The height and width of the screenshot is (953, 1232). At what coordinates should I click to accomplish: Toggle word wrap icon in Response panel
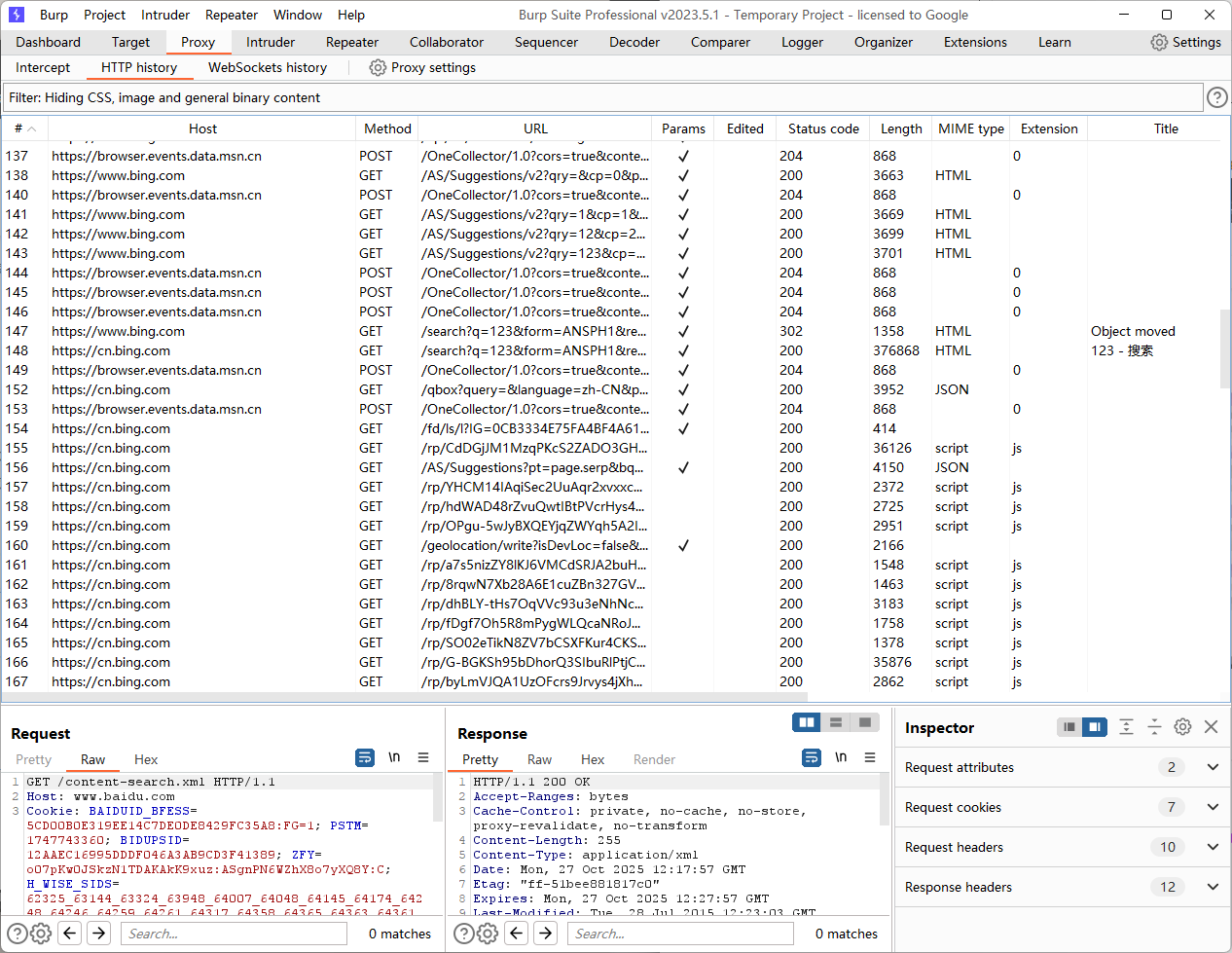point(812,757)
